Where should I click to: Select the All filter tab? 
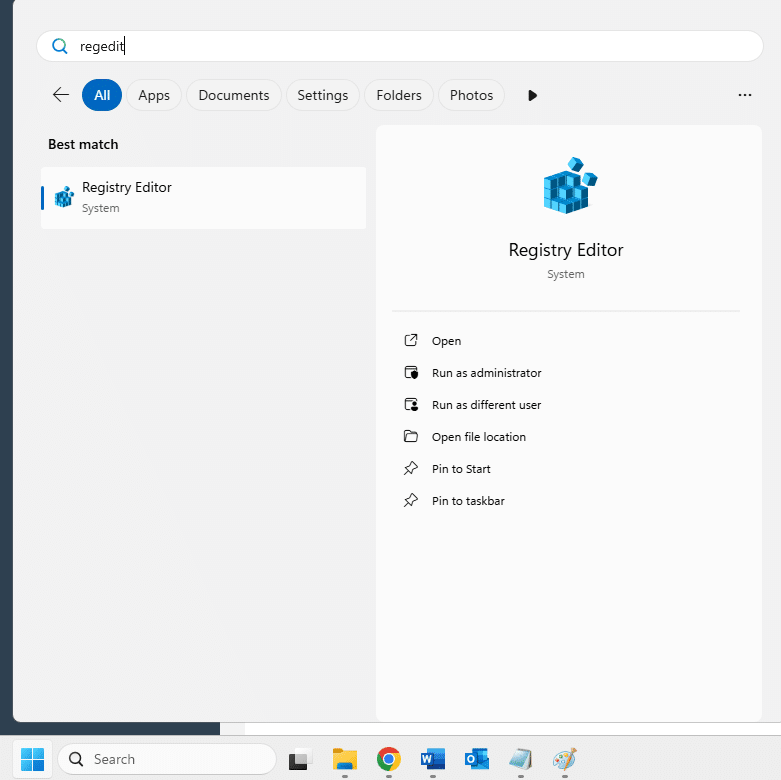pos(102,95)
